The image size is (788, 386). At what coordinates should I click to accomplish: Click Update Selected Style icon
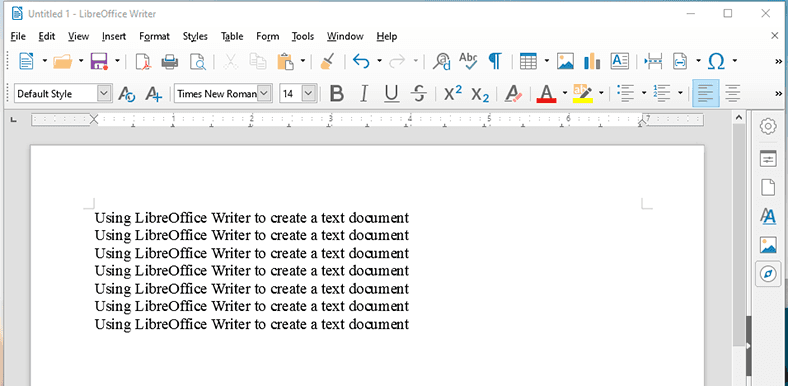click(x=126, y=93)
